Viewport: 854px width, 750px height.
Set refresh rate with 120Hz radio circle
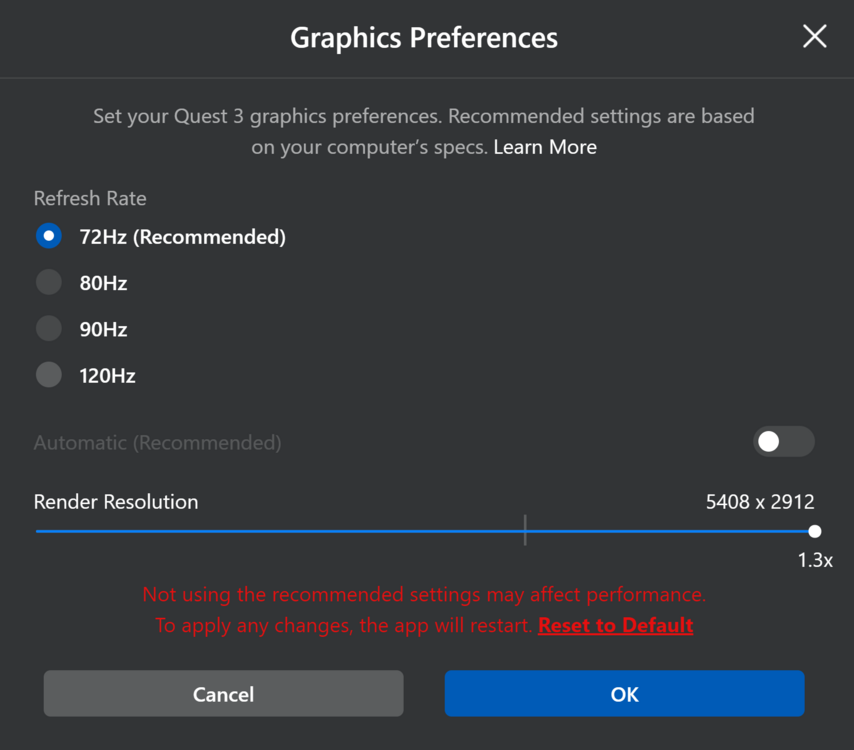(x=48, y=375)
